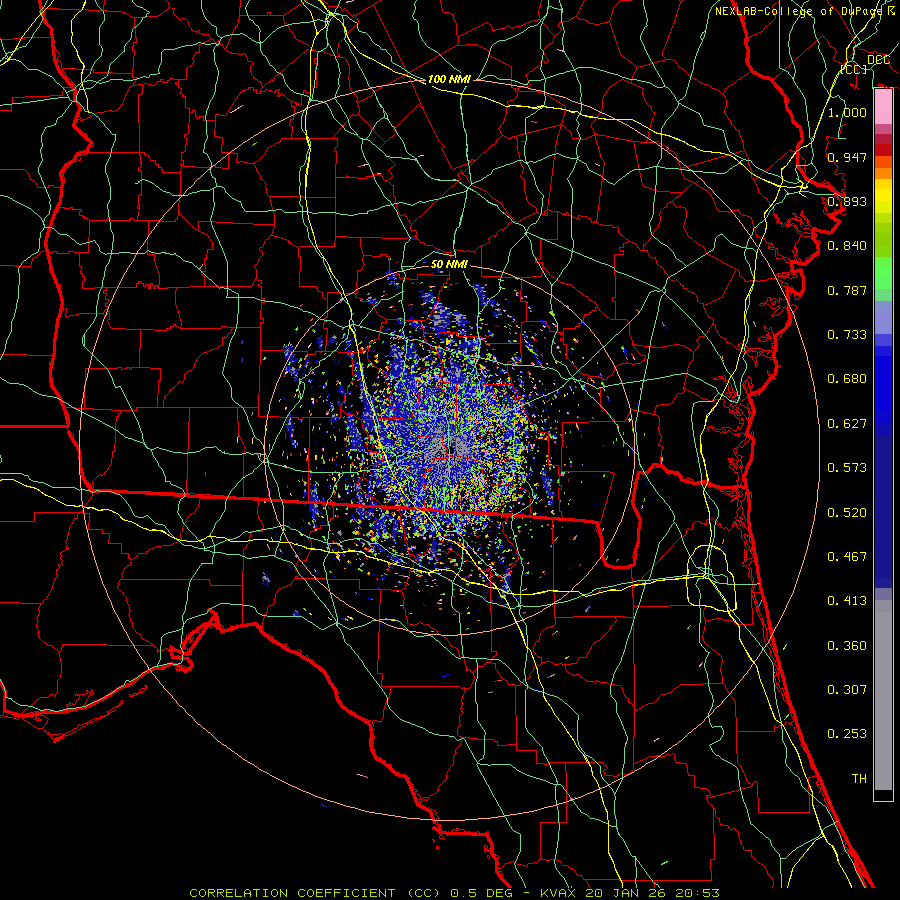Select the 0.413 scale value
This screenshot has height=900, width=900.
pos(847,601)
